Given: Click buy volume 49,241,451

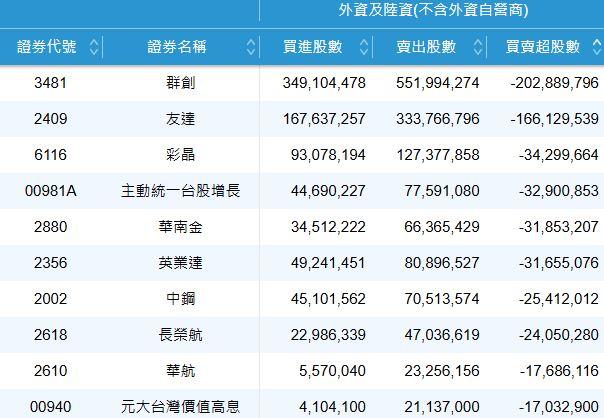Looking at the screenshot, I should [328, 263].
